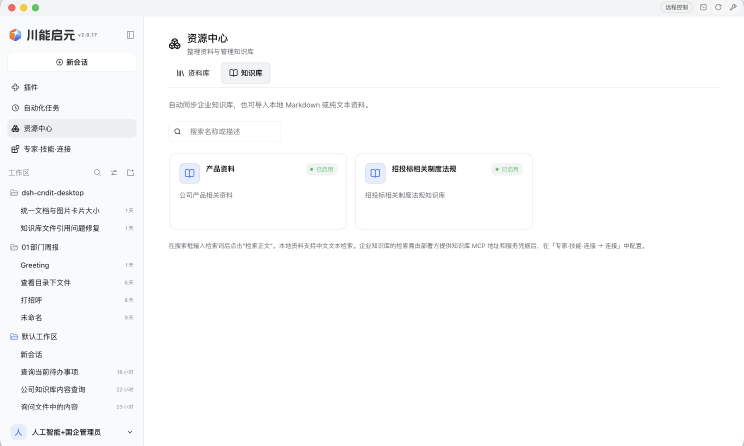Open conversation 未命名
This screenshot has height=446, width=744.
point(72,318)
